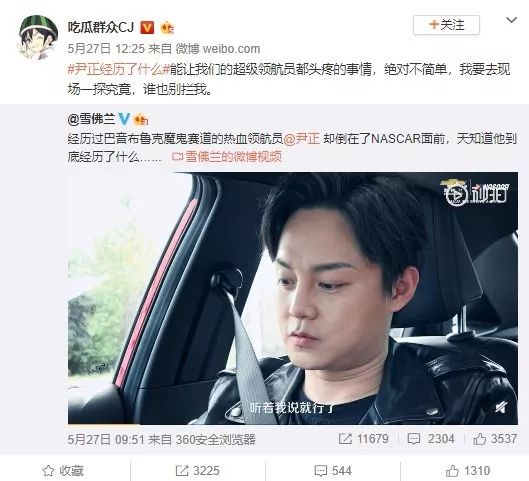Open 吃瓜群众CJ profile avatar
The width and height of the screenshot is (529, 481).
[x=38, y=38]
